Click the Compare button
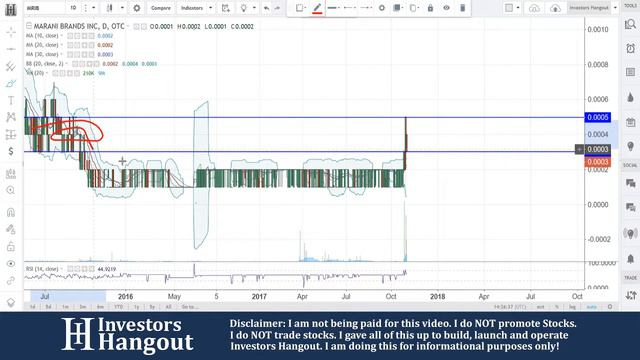 [160, 8]
